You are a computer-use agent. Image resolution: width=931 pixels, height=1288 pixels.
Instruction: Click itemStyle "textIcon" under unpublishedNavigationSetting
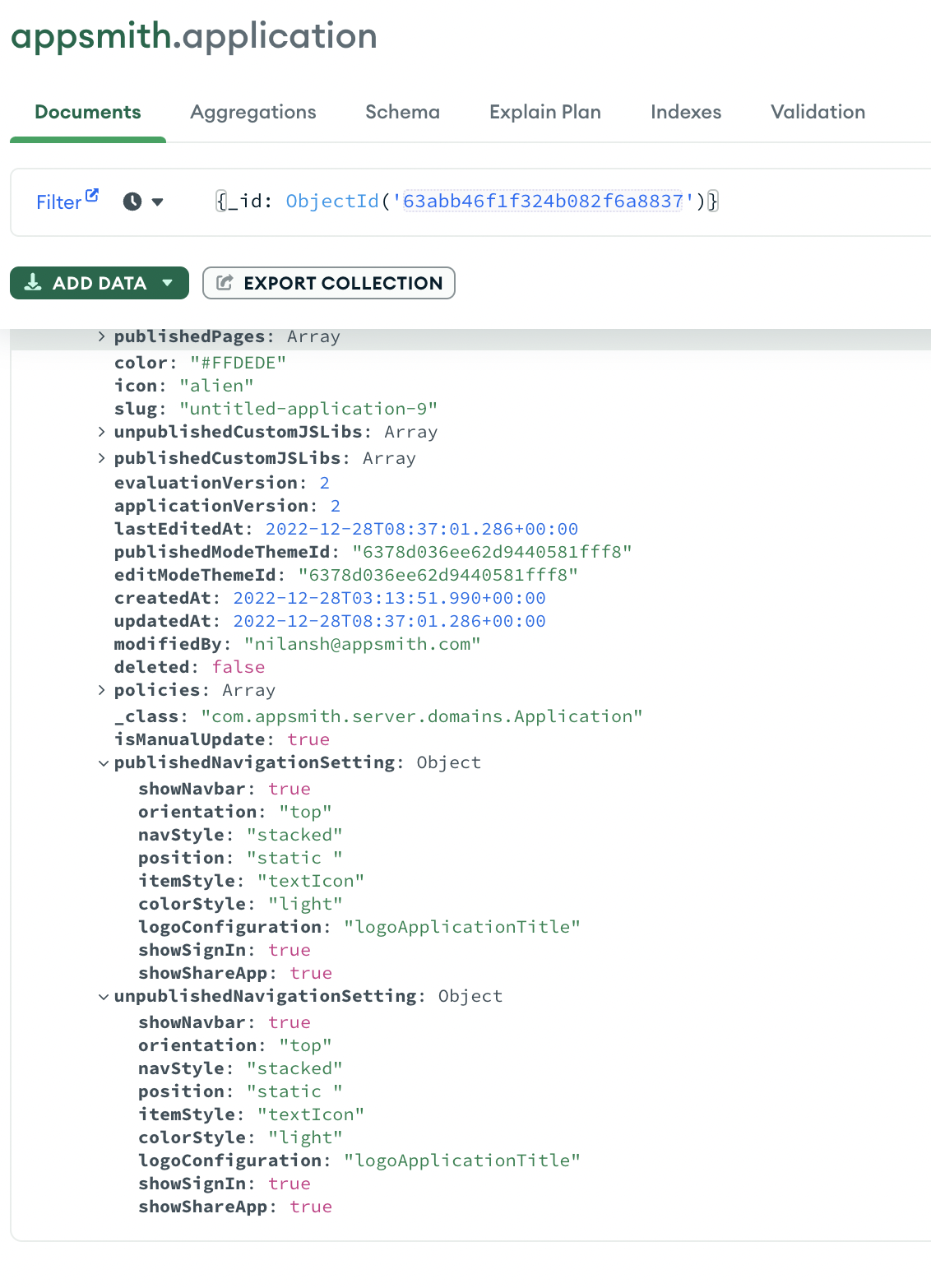click(x=311, y=1114)
